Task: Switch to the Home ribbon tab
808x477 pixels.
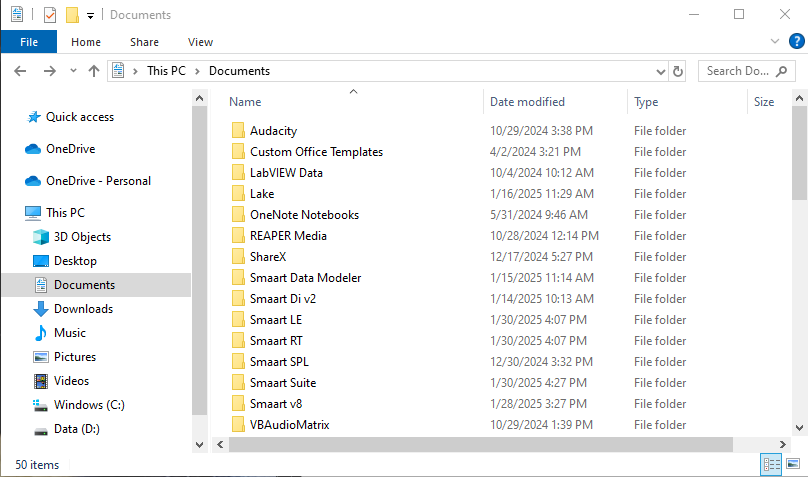Action: [x=86, y=42]
